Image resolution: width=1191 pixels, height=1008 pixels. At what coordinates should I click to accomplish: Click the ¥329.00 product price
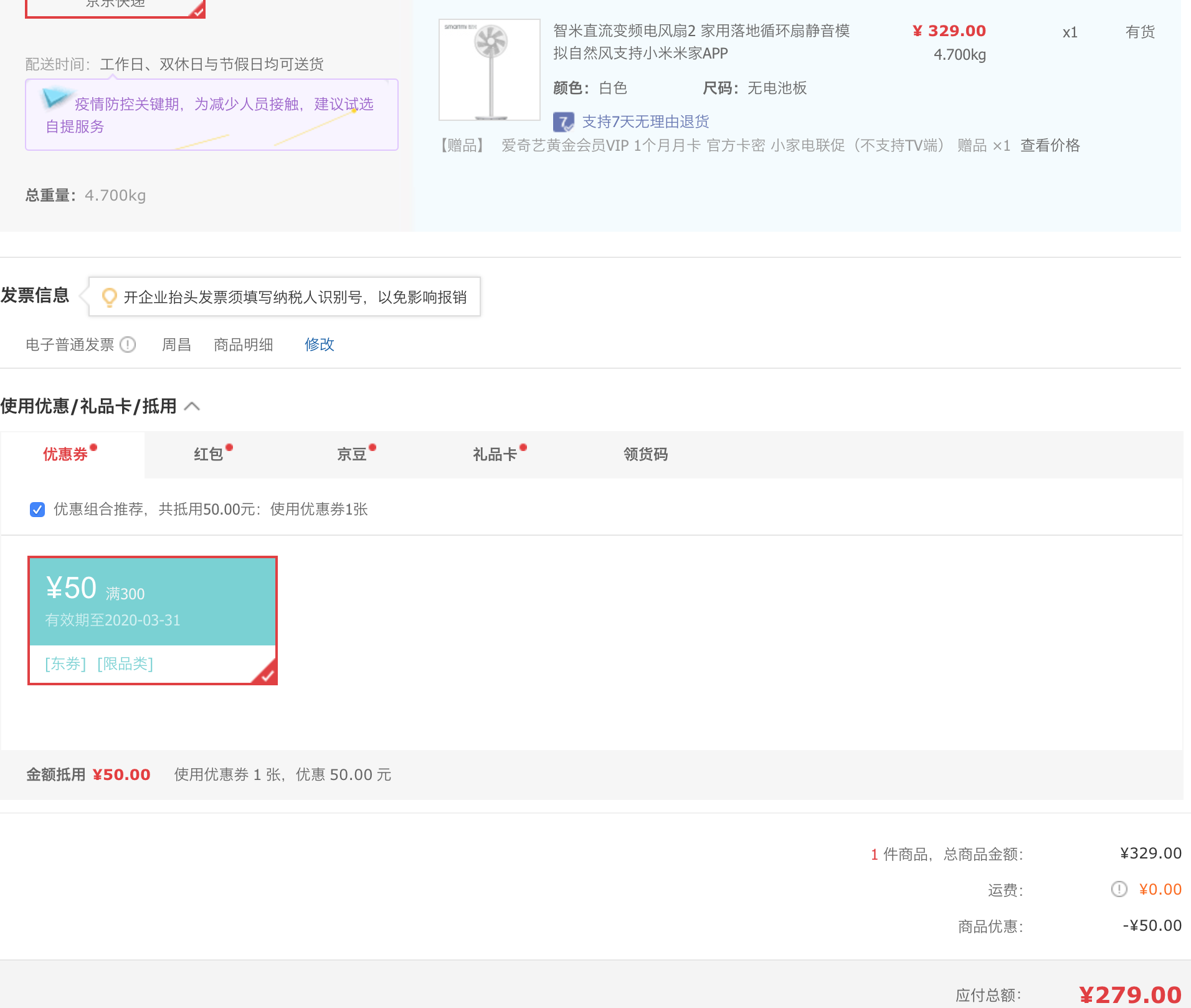click(949, 31)
